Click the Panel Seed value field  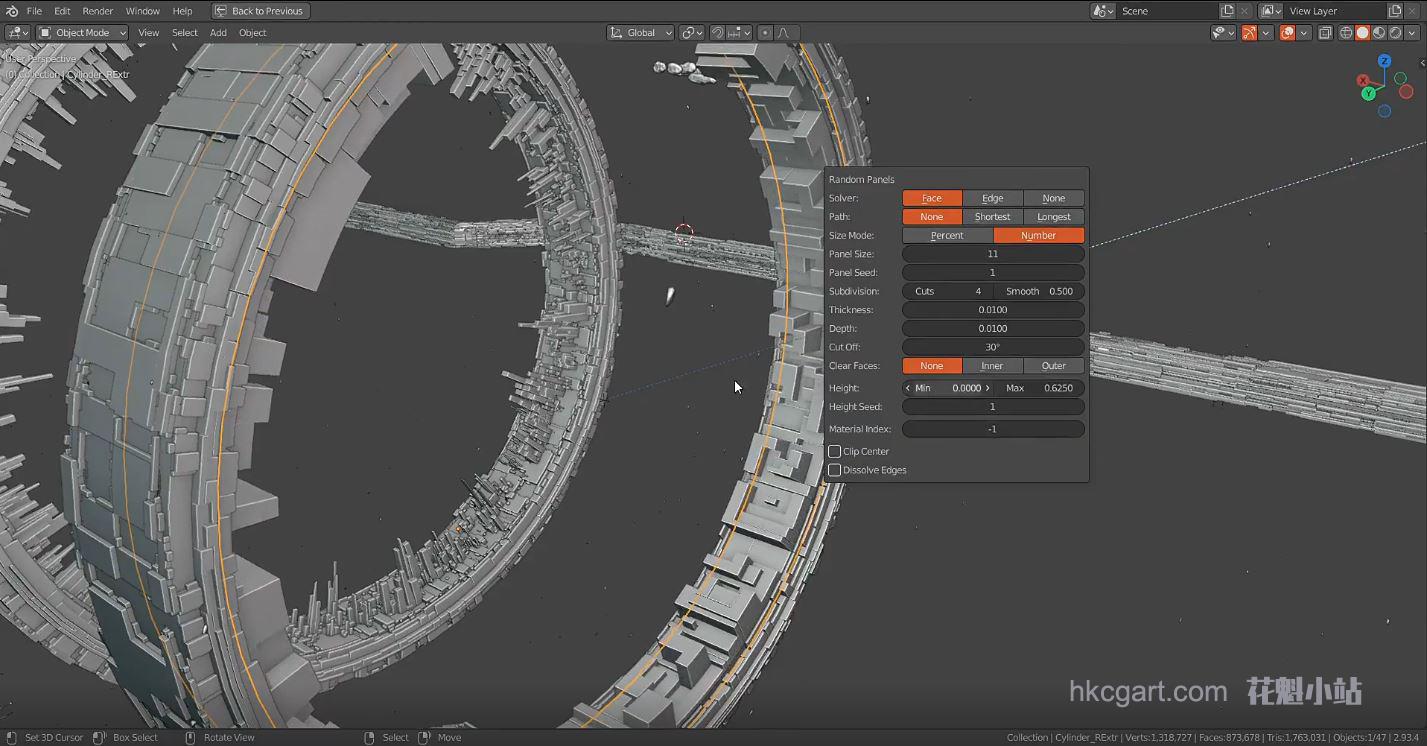993,273
